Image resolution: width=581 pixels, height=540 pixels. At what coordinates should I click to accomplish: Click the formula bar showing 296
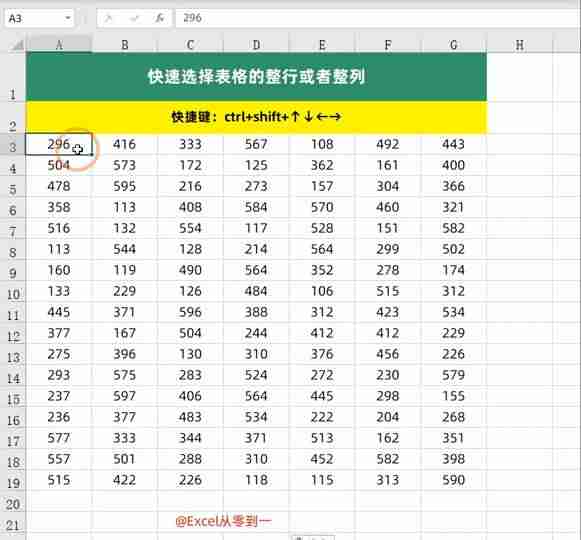[377, 18]
